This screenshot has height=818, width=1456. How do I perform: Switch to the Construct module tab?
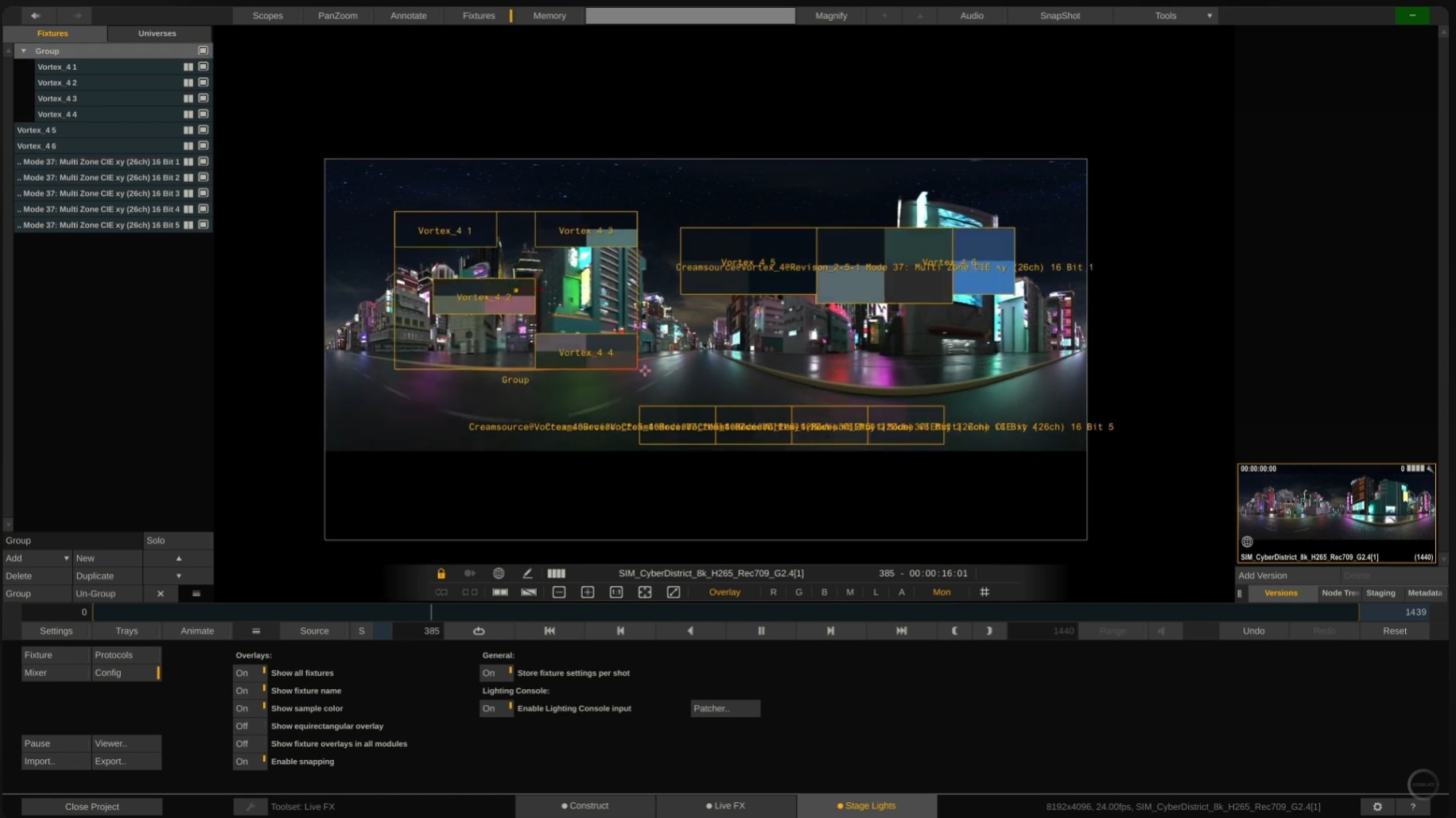[585, 806]
